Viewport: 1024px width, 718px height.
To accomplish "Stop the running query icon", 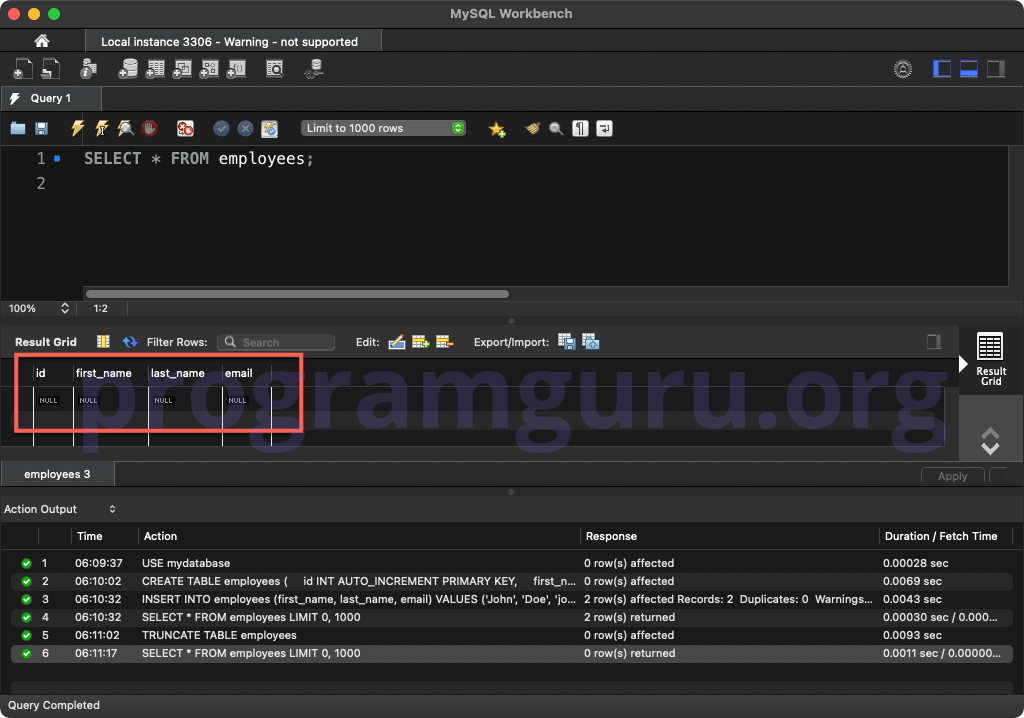I will pyautogui.click(x=150, y=128).
